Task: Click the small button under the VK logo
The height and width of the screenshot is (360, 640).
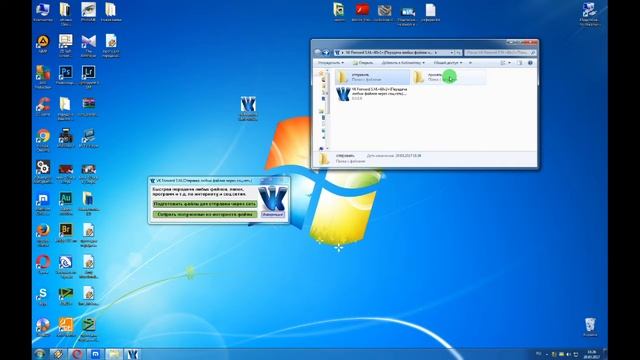Action: point(272,214)
